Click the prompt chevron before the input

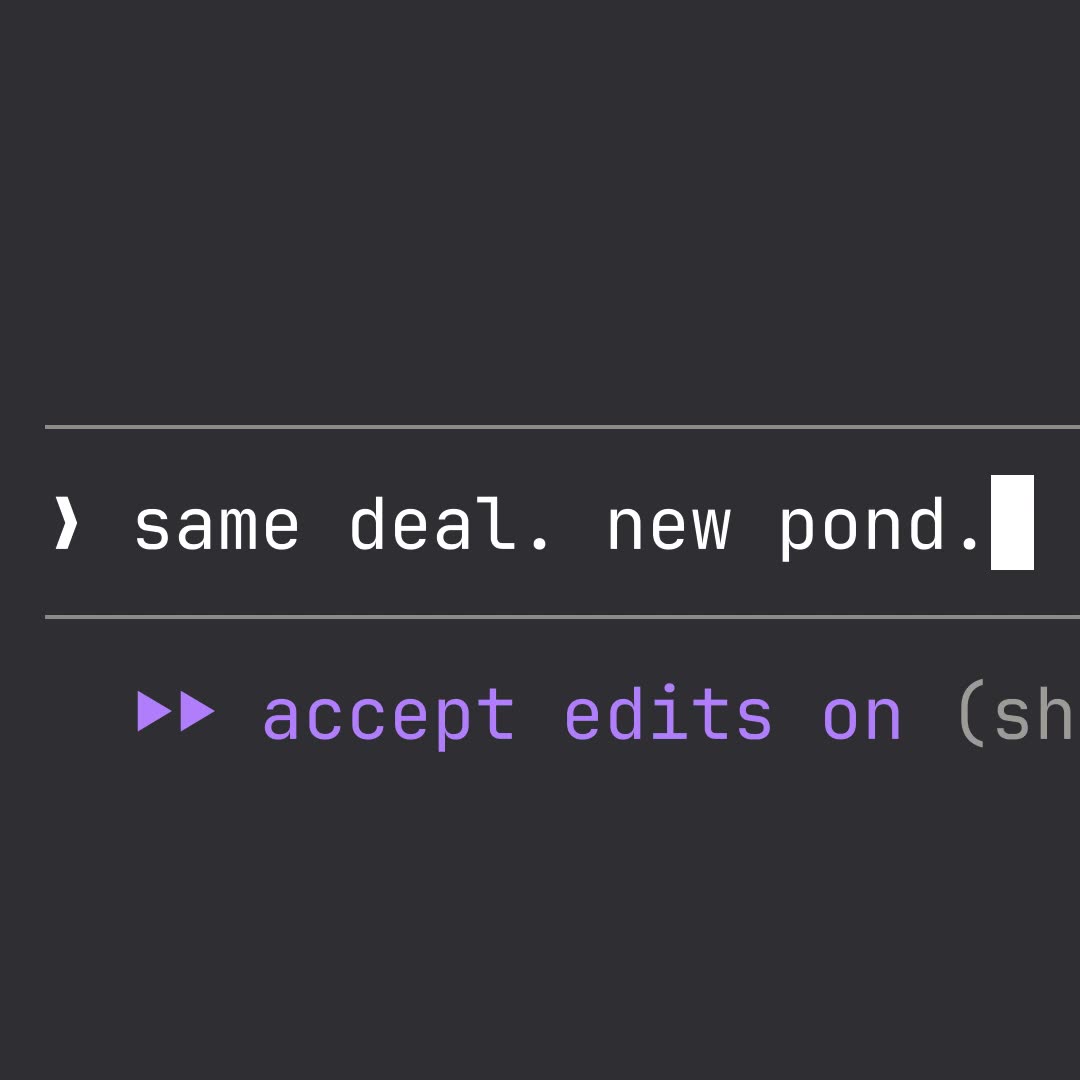(66, 523)
